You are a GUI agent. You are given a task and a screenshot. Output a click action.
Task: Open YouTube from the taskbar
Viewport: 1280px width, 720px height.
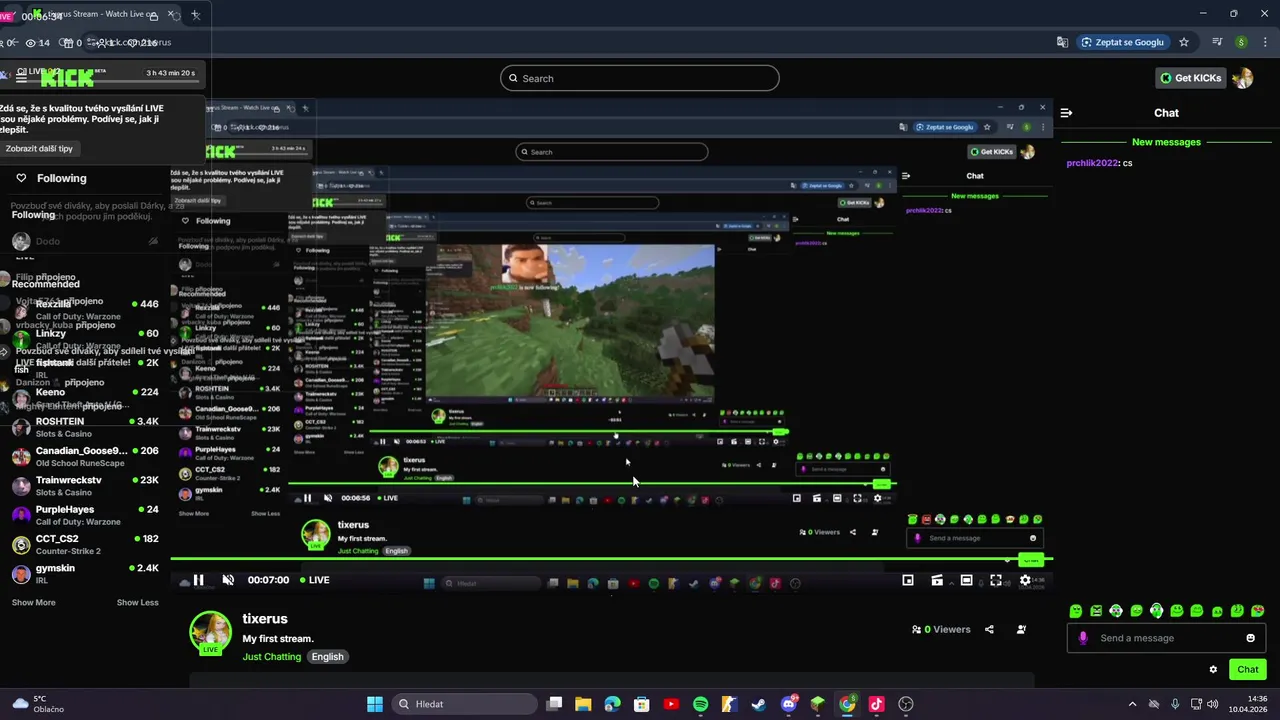[x=671, y=704]
